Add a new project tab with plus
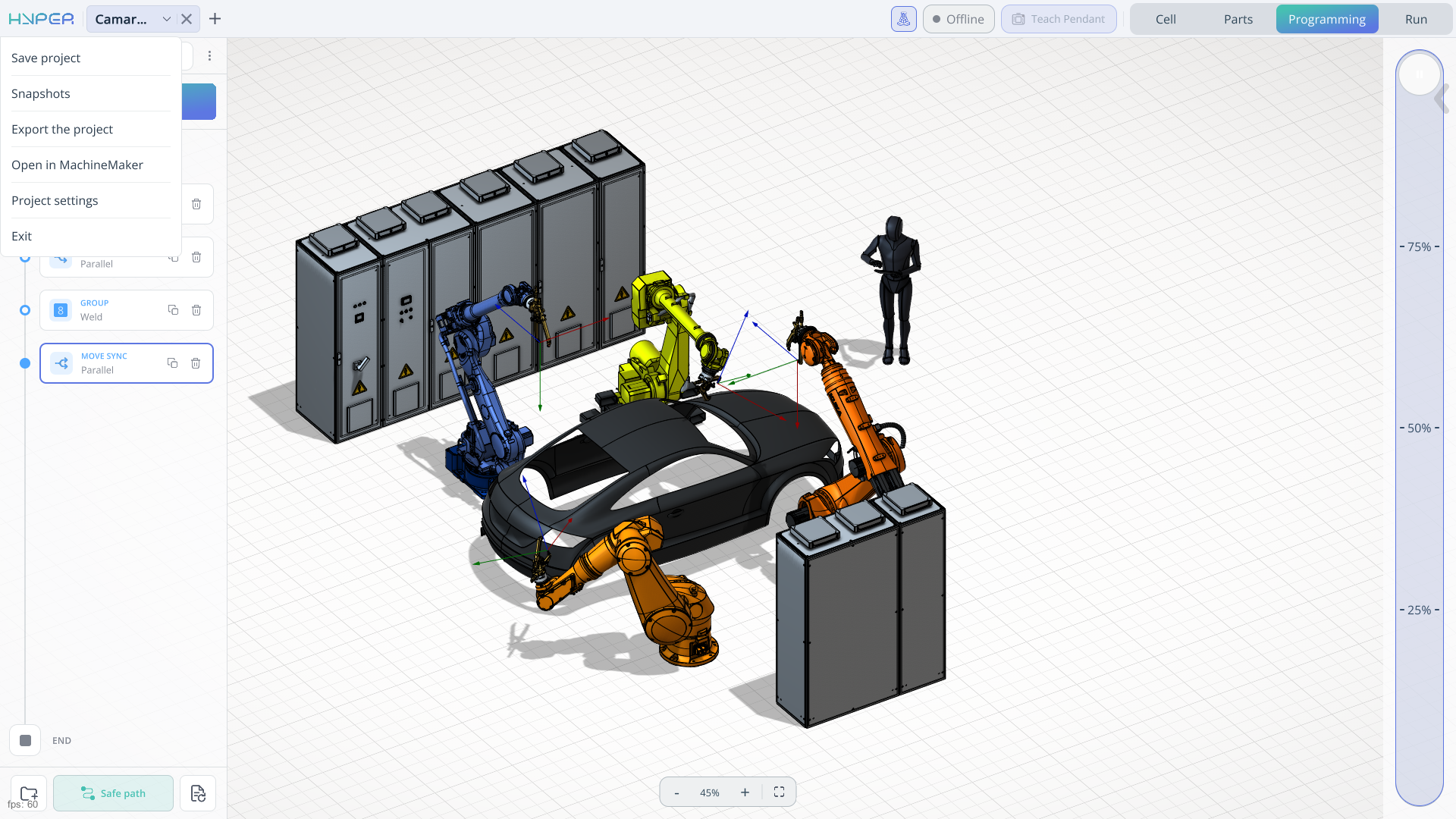 point(215,19)
